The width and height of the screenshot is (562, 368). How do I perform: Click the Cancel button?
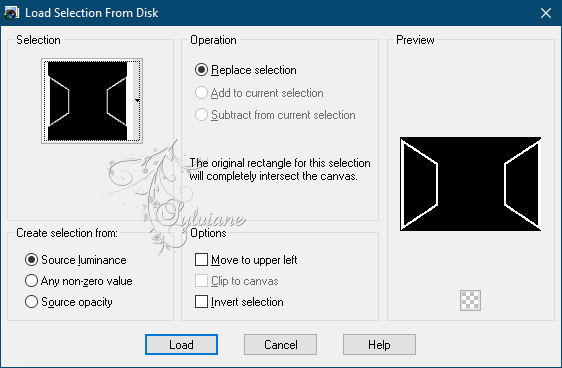[281, 345]
